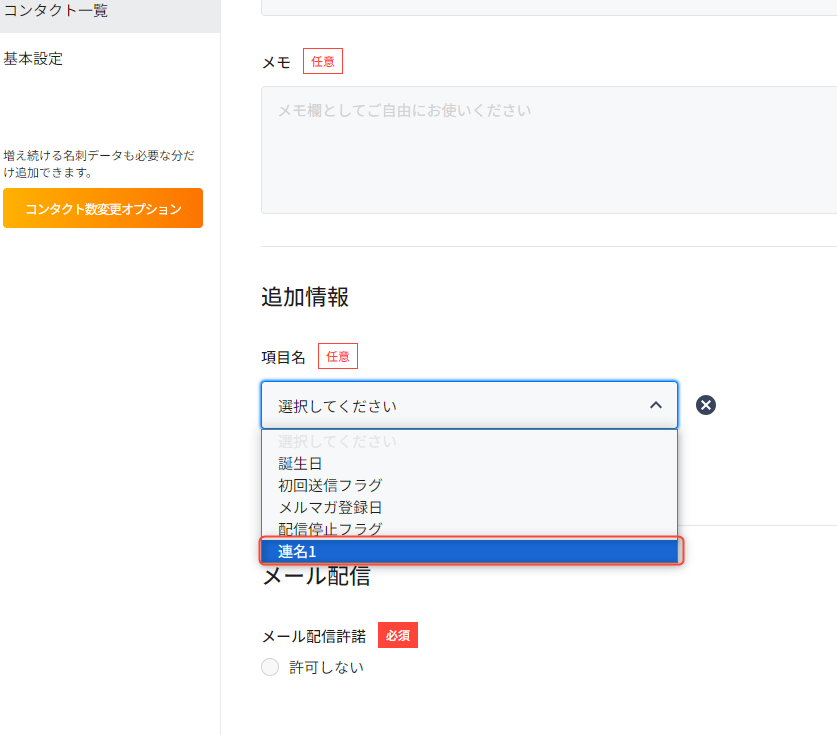The width and height of the screenshot is (837, 735).
Task: Open the 選択してください combo box
Action: click(450, 405)
